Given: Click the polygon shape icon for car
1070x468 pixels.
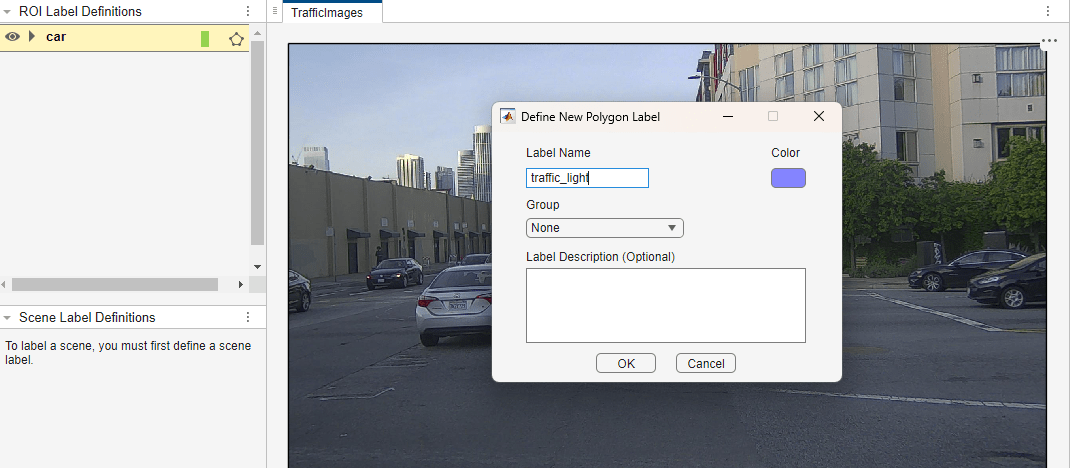Looking at the screenshot, I should [236, 39].
